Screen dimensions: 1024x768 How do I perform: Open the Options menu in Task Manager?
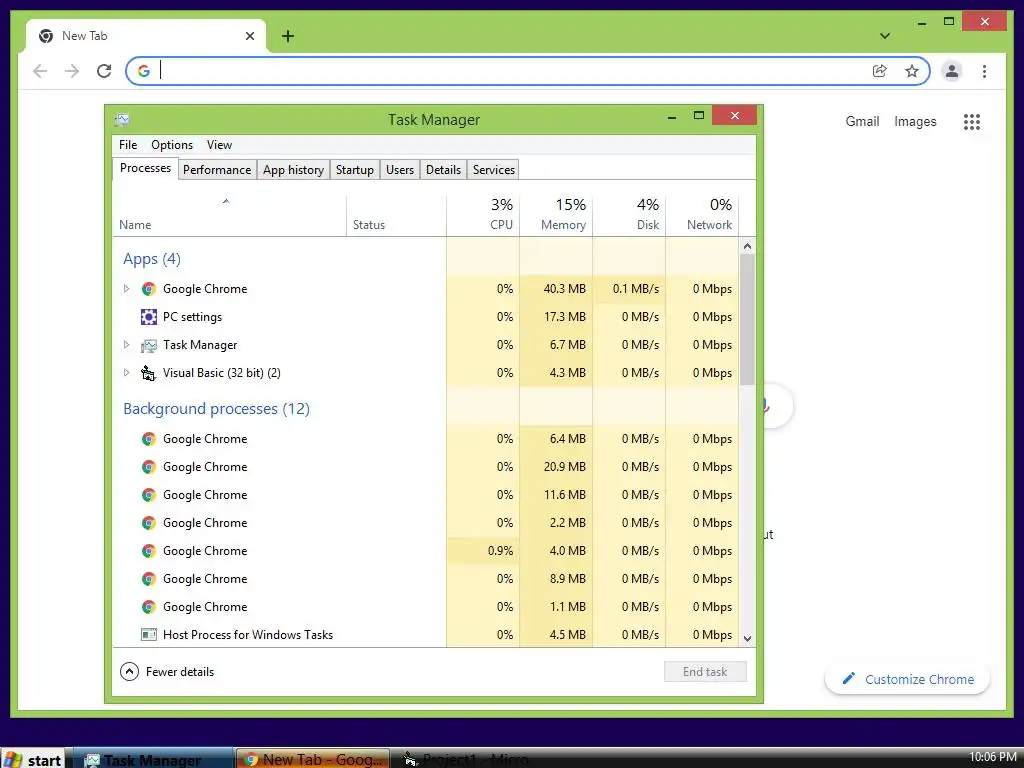(172, 145)
